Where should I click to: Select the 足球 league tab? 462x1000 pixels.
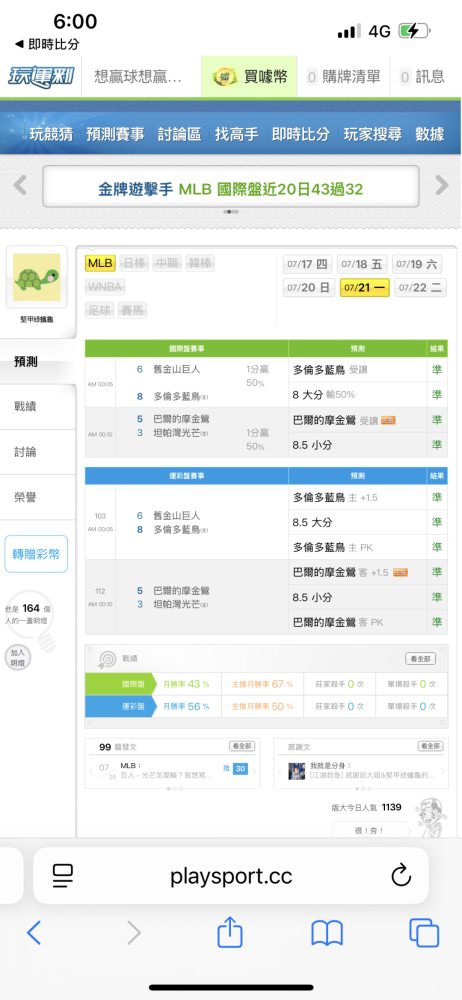point(100,311)
